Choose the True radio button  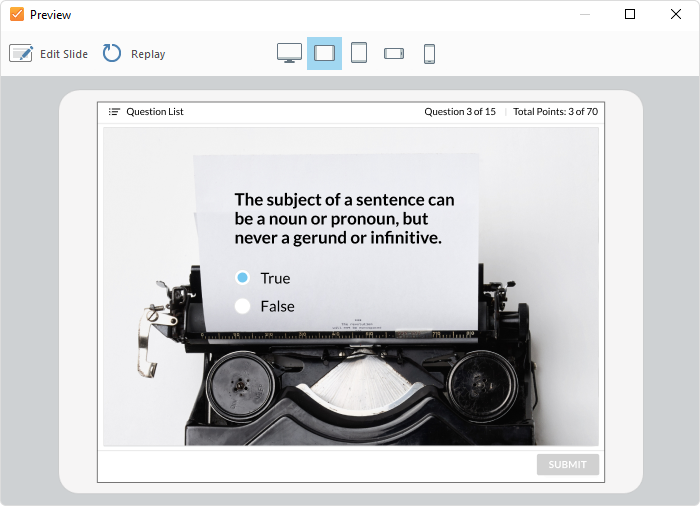coord(242,278)
